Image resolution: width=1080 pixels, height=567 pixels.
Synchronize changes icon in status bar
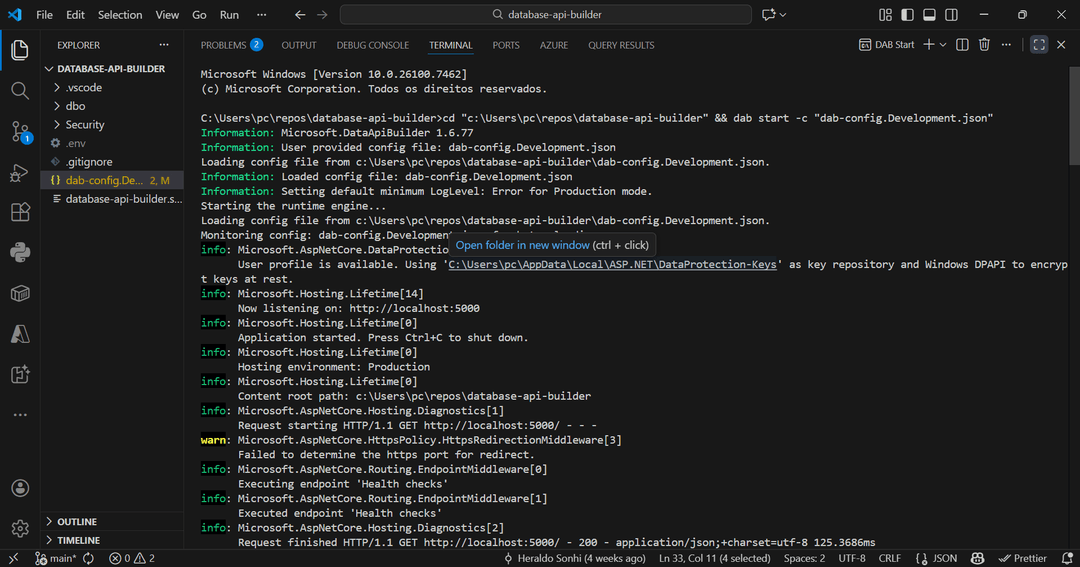point(89,559)
